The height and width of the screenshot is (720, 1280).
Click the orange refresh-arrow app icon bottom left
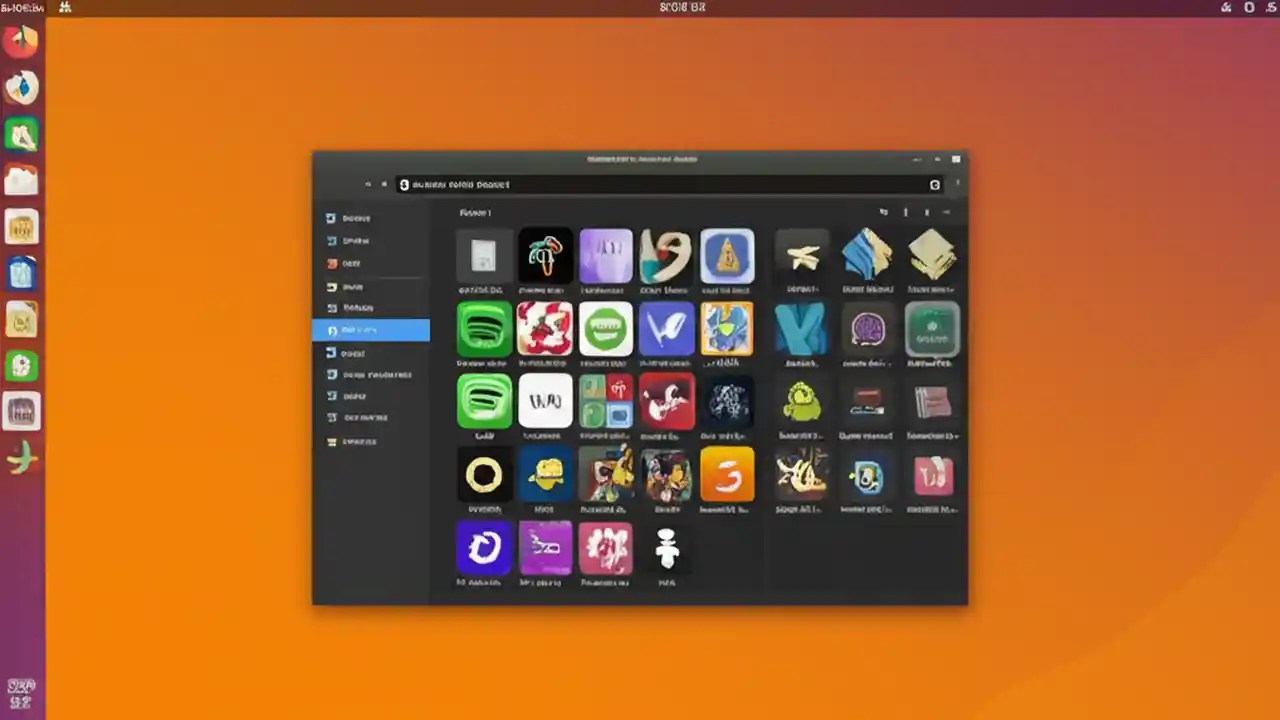[x=484, y=548]
